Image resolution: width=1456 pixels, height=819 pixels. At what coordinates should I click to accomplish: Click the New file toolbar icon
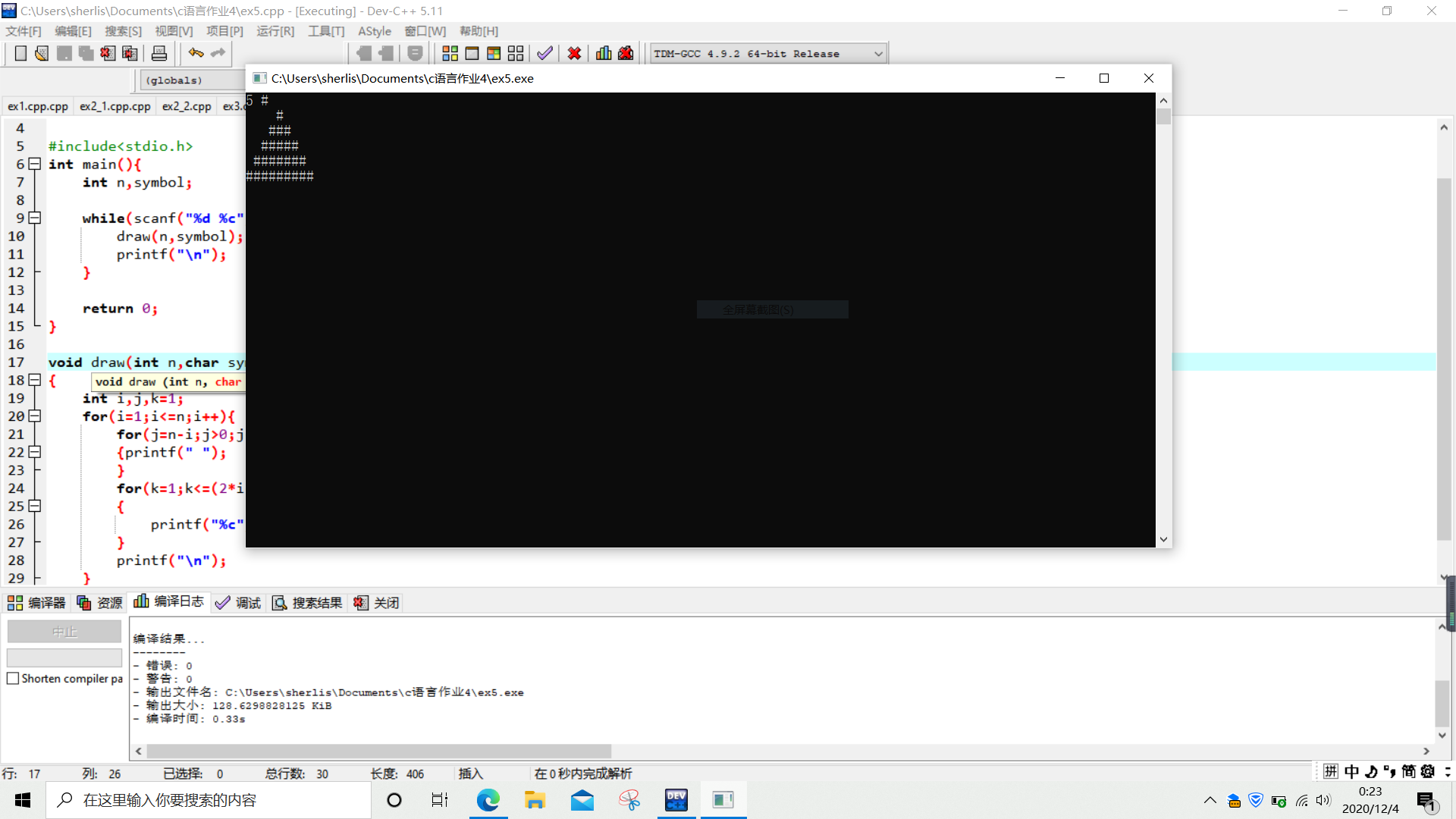point(20,53)
